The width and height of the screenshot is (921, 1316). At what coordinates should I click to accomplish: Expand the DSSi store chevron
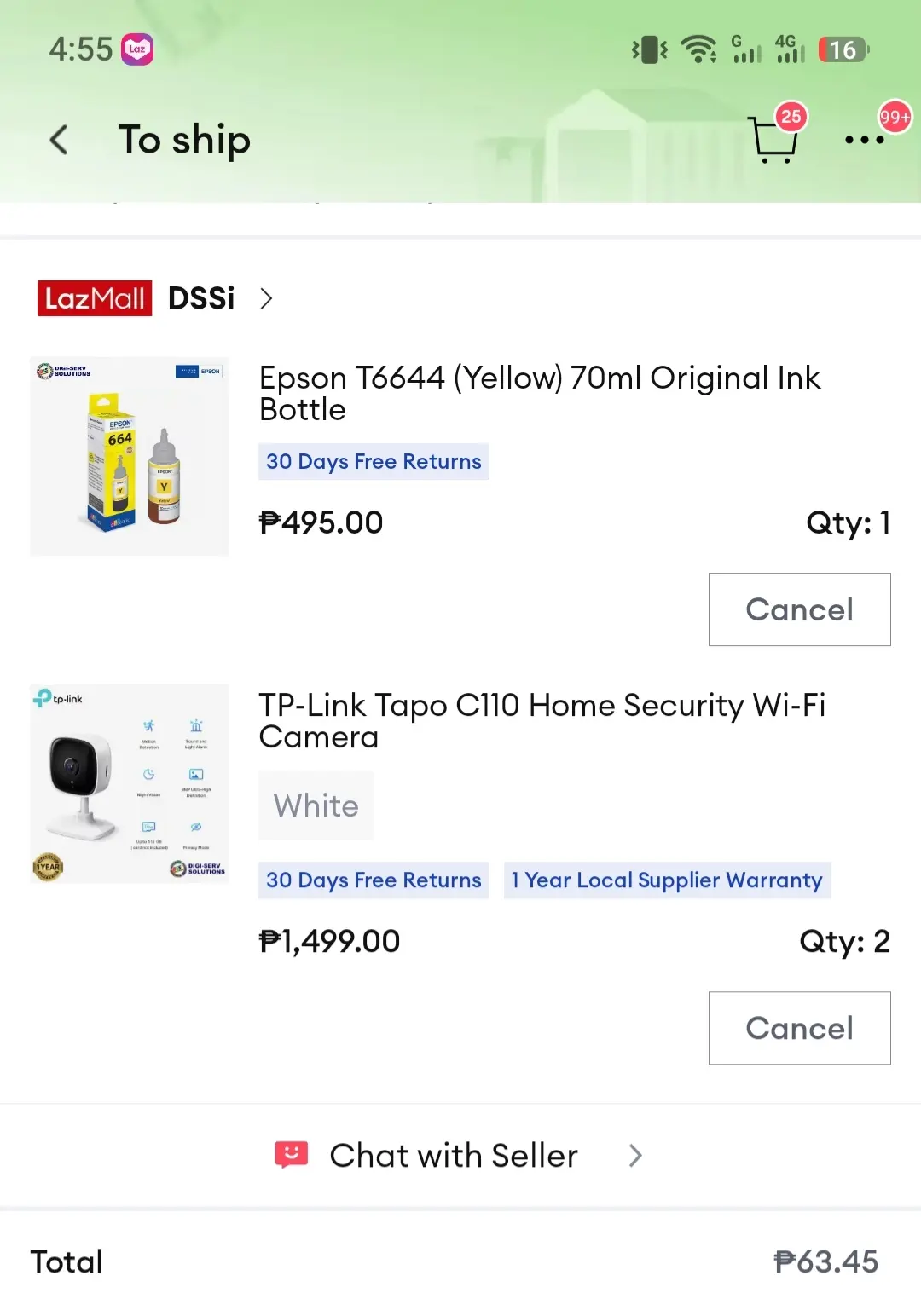click(x=266, y=298)
